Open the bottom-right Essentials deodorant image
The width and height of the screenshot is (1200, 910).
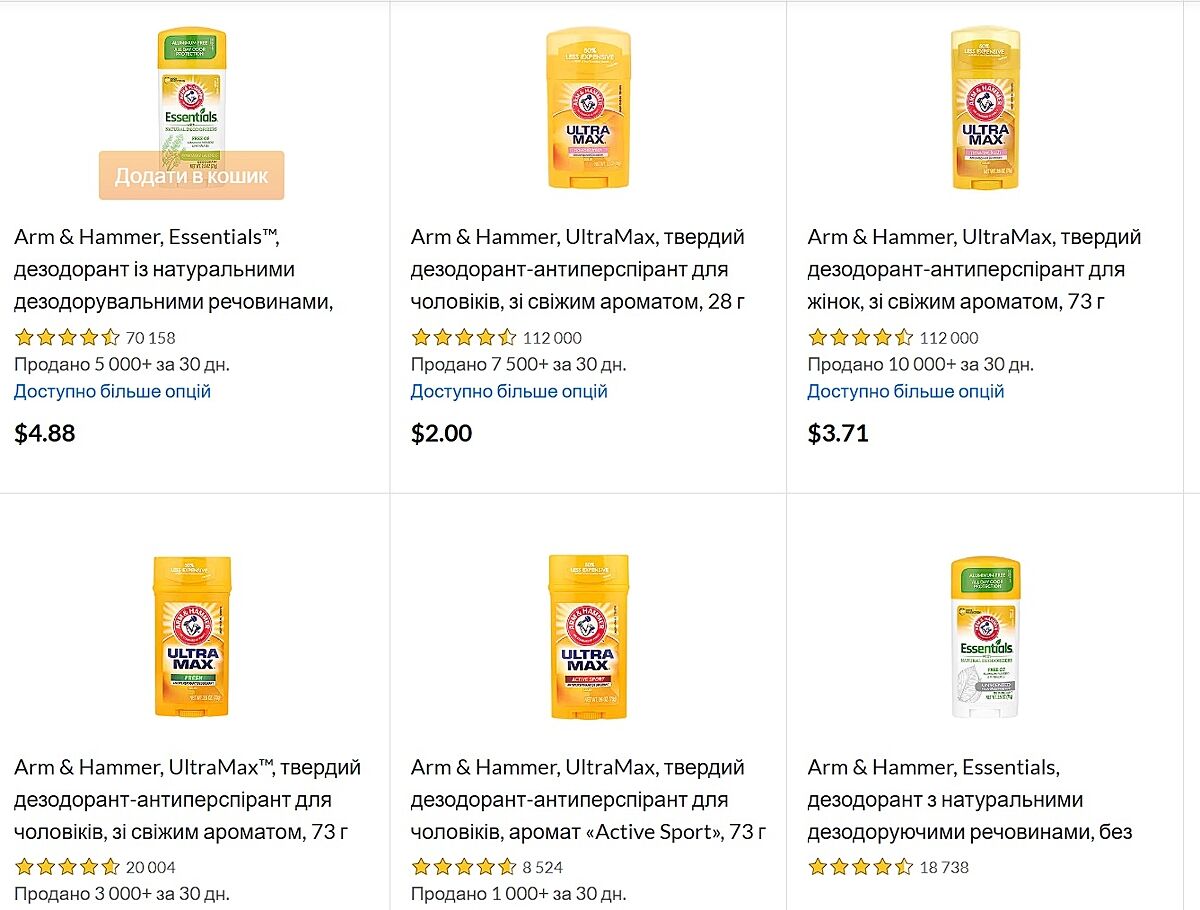point(984,636)
